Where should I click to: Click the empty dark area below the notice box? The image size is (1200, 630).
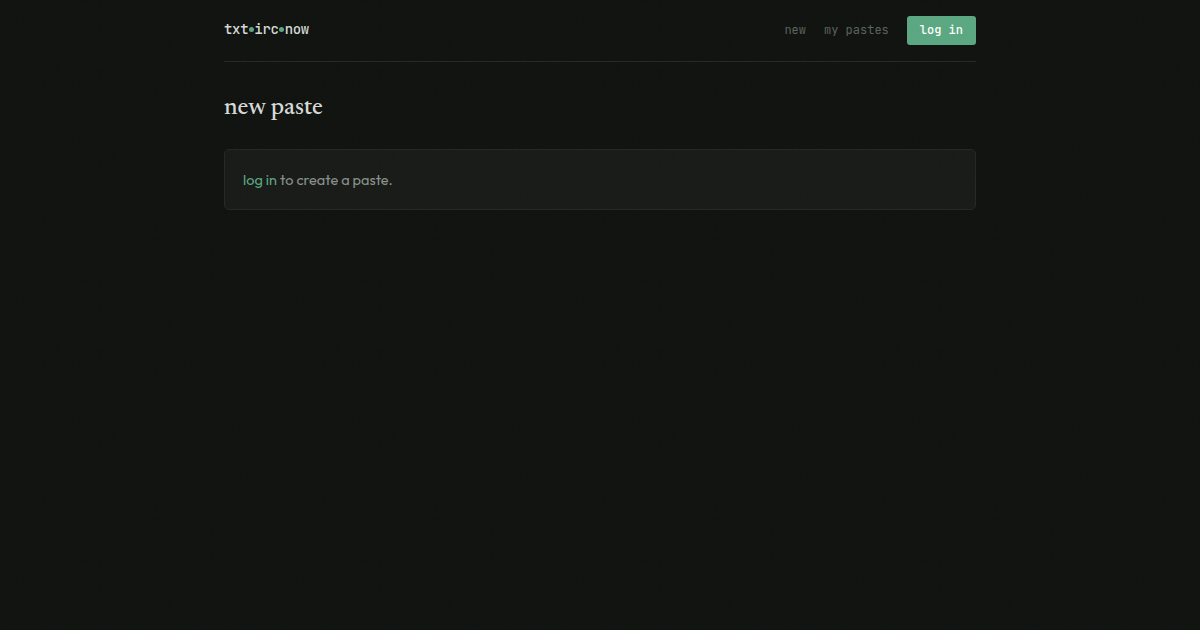point(600,400)
